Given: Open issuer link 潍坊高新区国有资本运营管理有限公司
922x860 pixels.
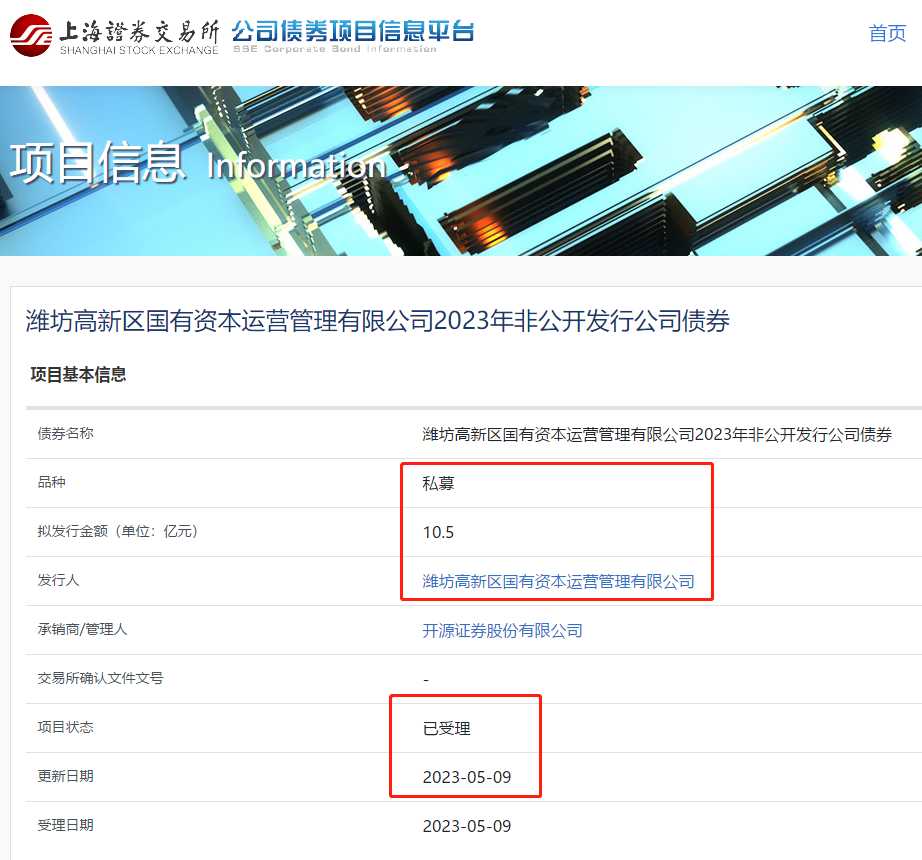Looking at the screenshot, I should point(558,581).
